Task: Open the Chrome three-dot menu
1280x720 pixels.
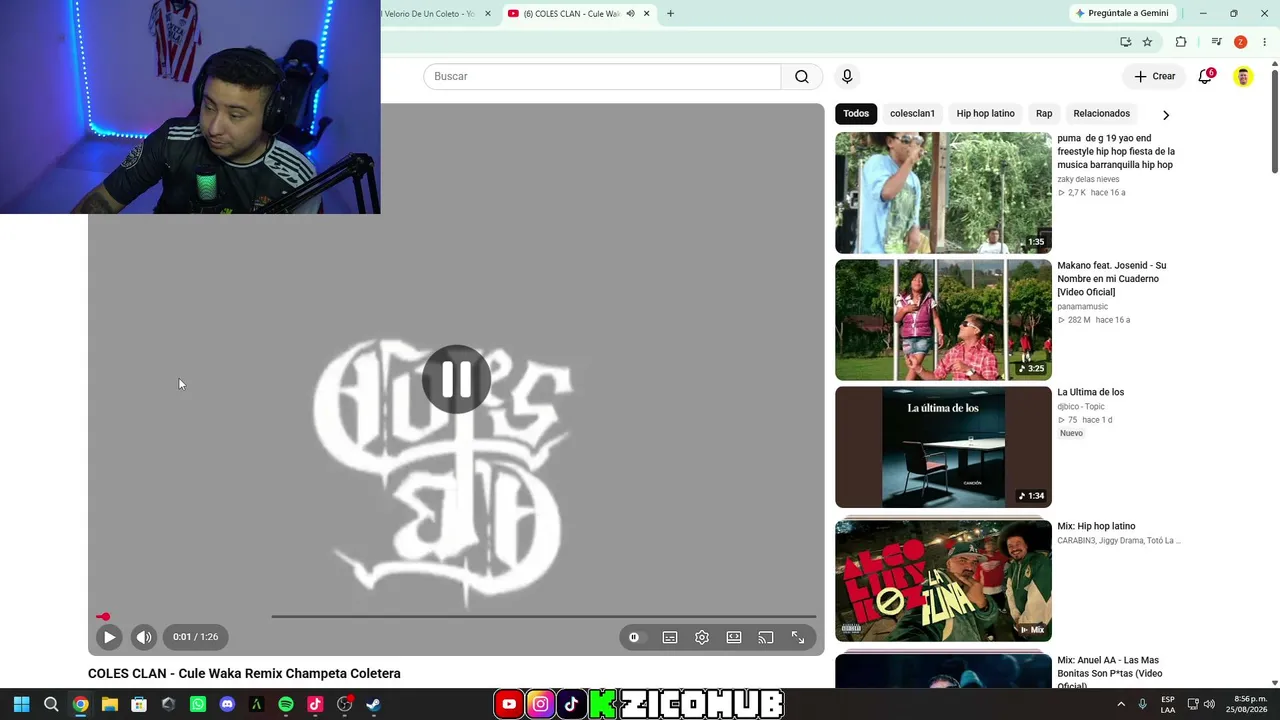Action: pyautogui.click(x=1264, y=42)
